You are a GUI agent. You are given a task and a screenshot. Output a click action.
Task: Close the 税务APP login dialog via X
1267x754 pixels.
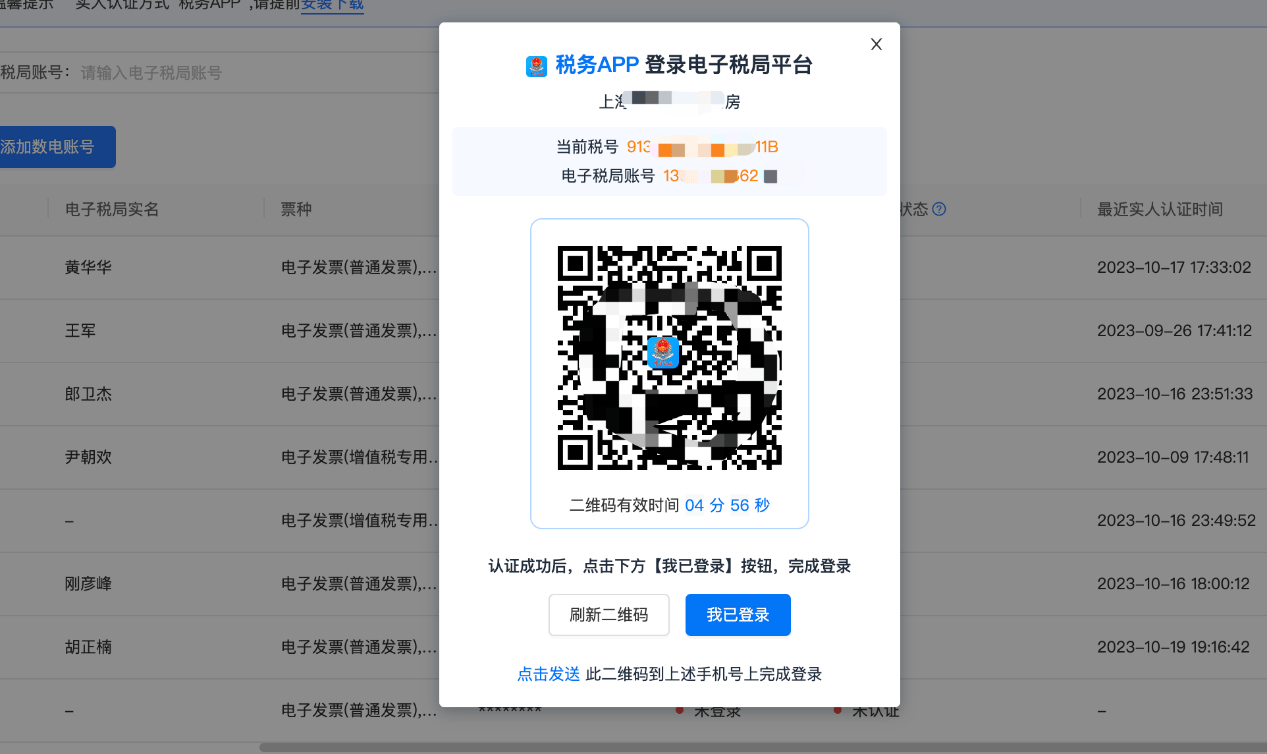pyautogui.click(x=876, y=44)
